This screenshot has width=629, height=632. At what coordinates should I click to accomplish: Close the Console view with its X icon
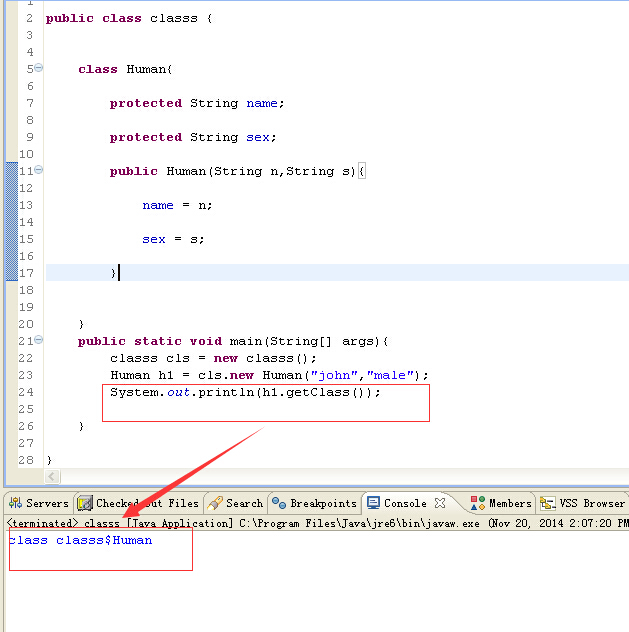(440, 503)
